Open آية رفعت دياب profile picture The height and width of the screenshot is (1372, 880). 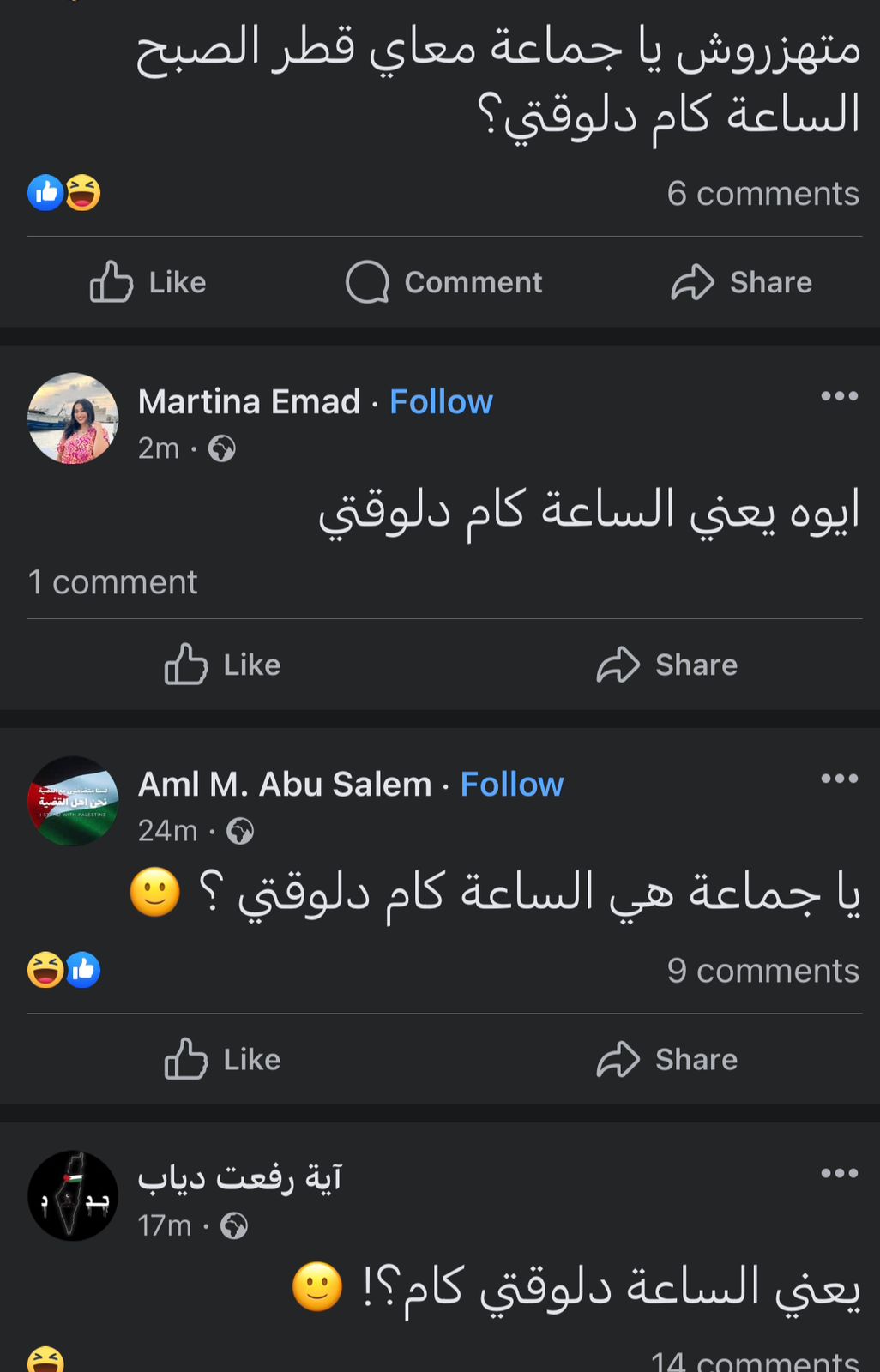pyautogui.click(x=73, y=1195)
